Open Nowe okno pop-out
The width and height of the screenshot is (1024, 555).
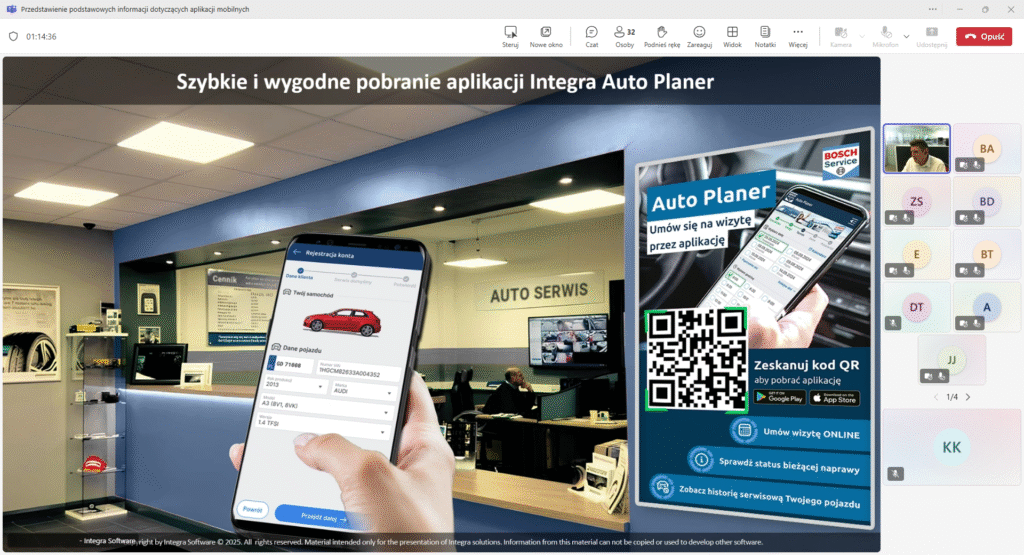[546, 37]
